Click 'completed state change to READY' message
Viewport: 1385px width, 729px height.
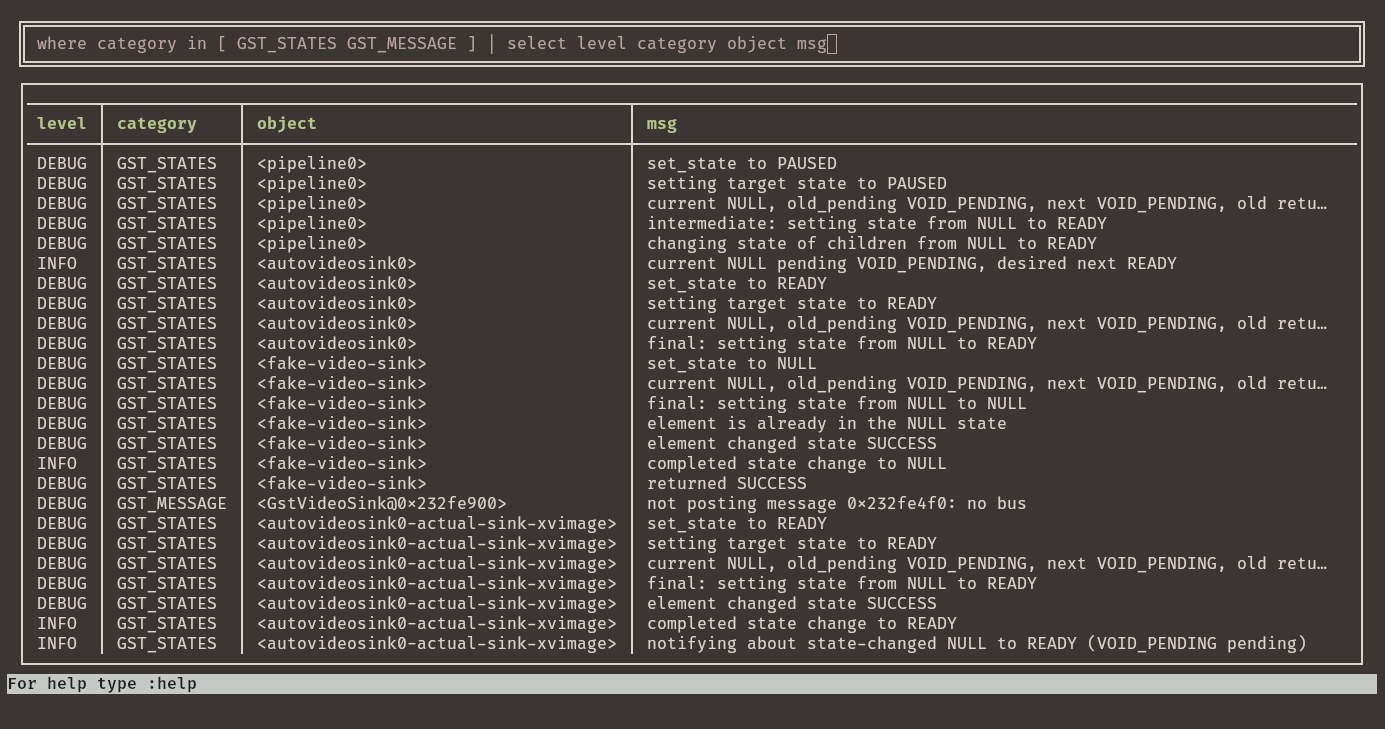point(802,624)
